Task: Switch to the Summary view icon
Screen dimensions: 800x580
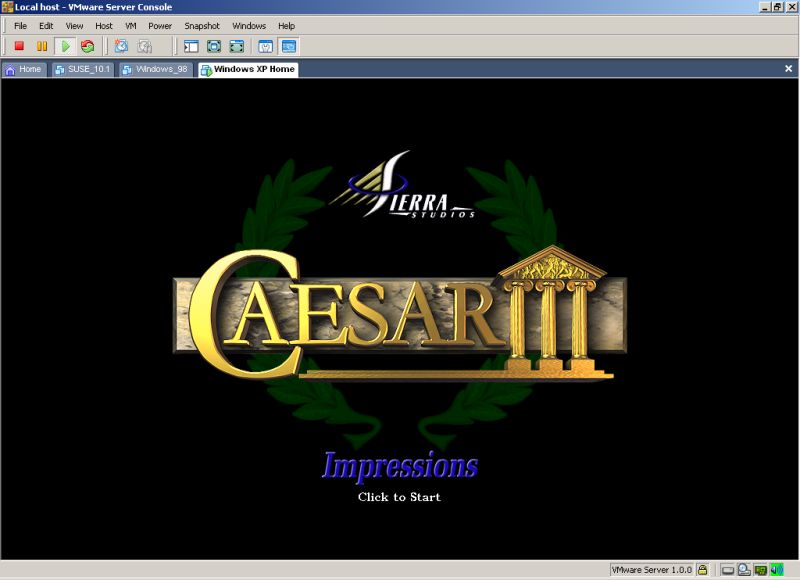Action: tap(266, 46)
